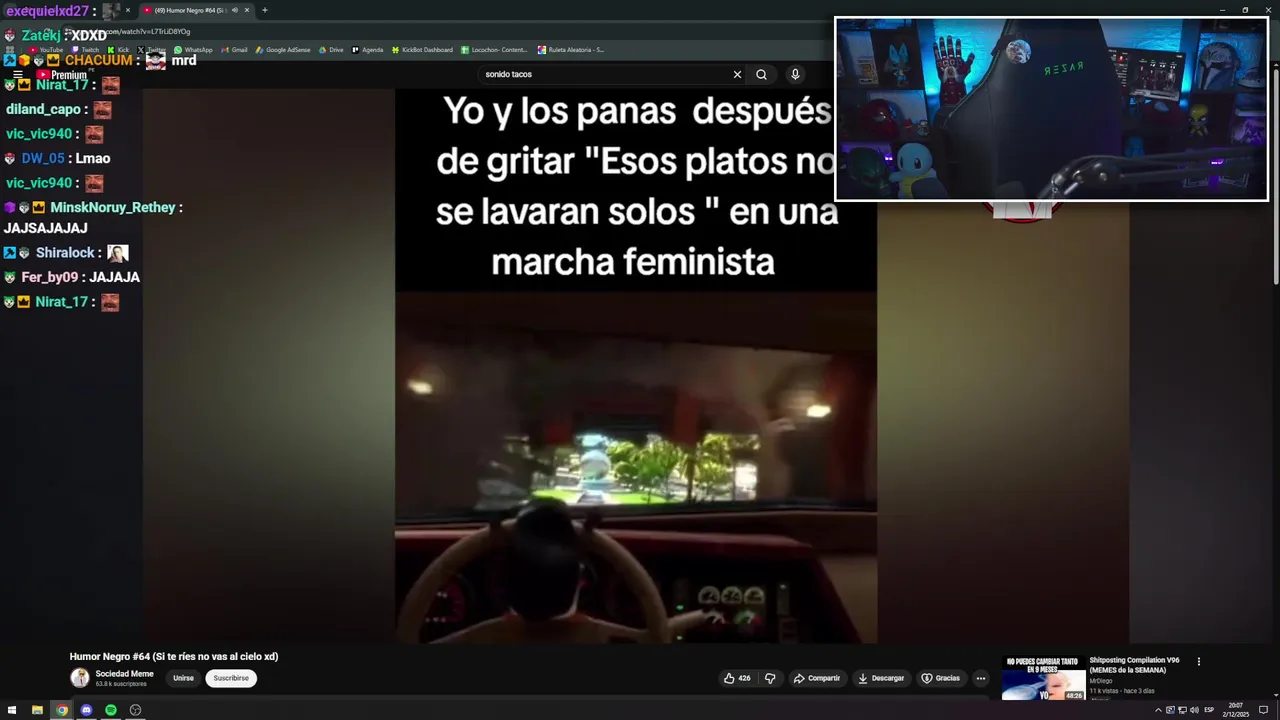
Task: Mute the Humor Negro tab audio icon
Action: pyautogui.click(x=235, y=10)
